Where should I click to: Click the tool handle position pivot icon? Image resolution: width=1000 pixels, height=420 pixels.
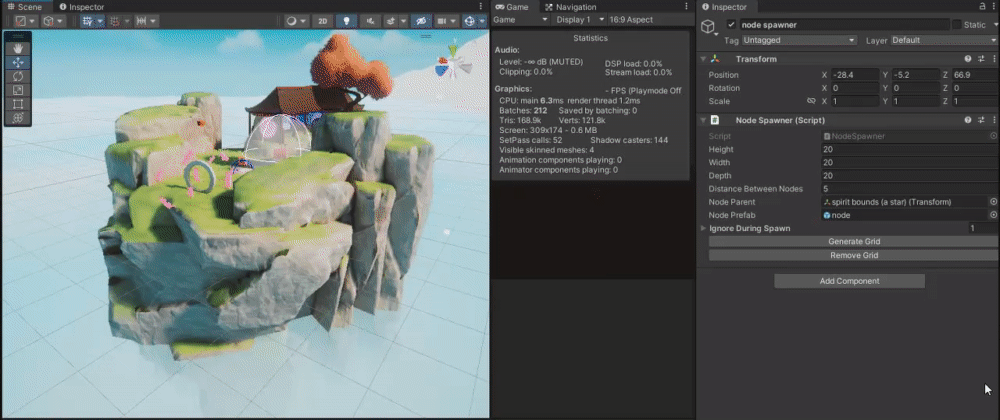[x=20, y=21]
